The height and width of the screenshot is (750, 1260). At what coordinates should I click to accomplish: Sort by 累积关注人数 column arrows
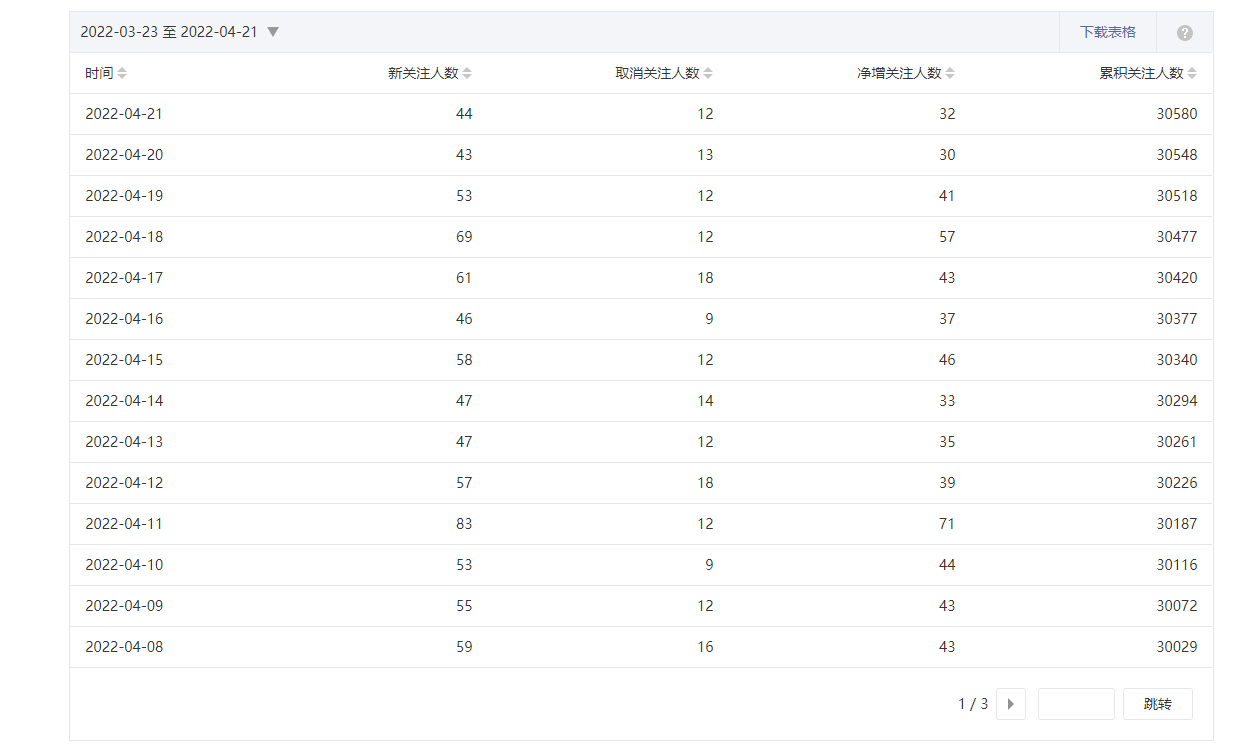1192,74
